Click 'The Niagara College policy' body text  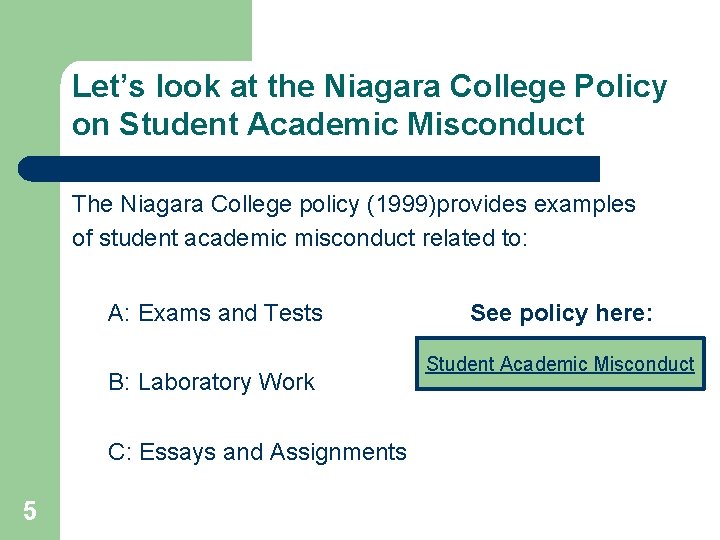217,204
